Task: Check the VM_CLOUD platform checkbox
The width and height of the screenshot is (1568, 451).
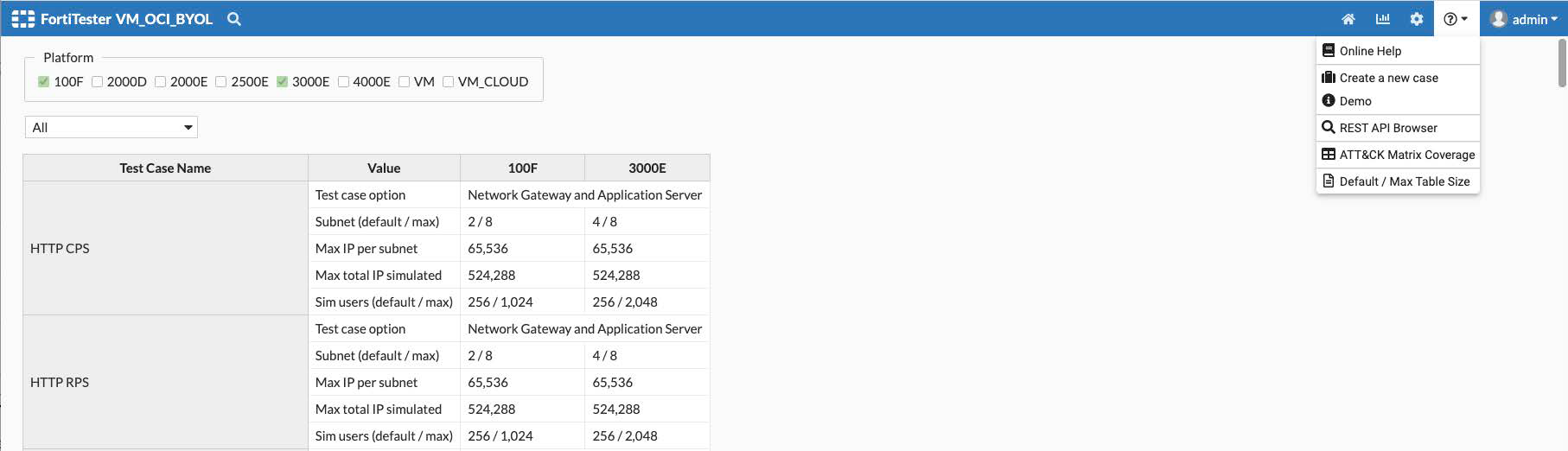Action: pyautogui.click(x=449, y=82)
